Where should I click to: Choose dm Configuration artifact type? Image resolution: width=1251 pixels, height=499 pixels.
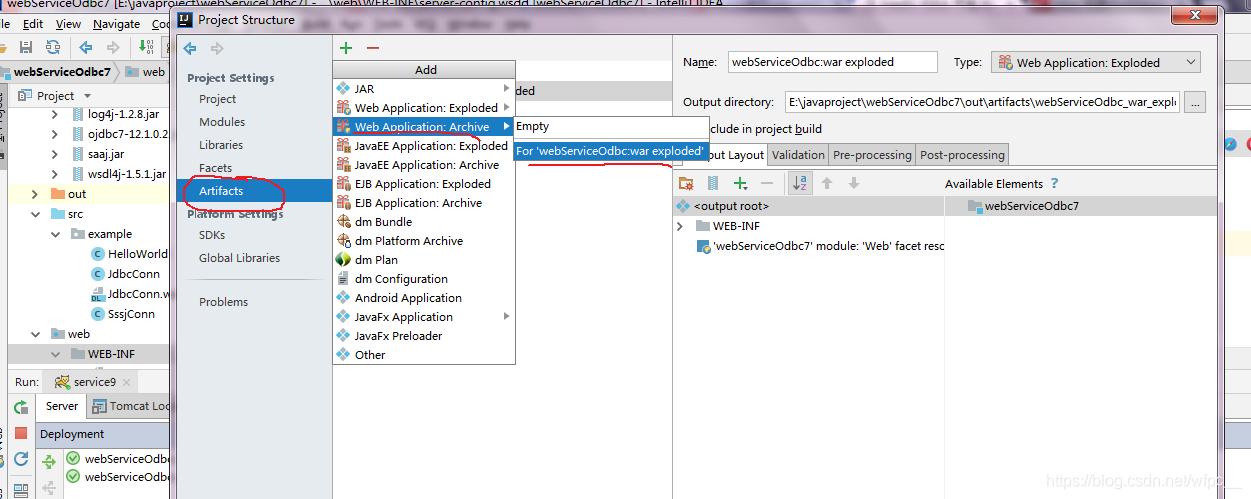(x=424, y=279)
